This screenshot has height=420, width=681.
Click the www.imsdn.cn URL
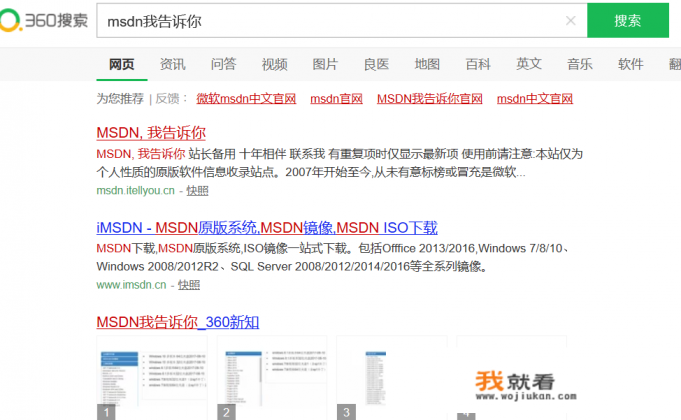(x=131, y=285)
